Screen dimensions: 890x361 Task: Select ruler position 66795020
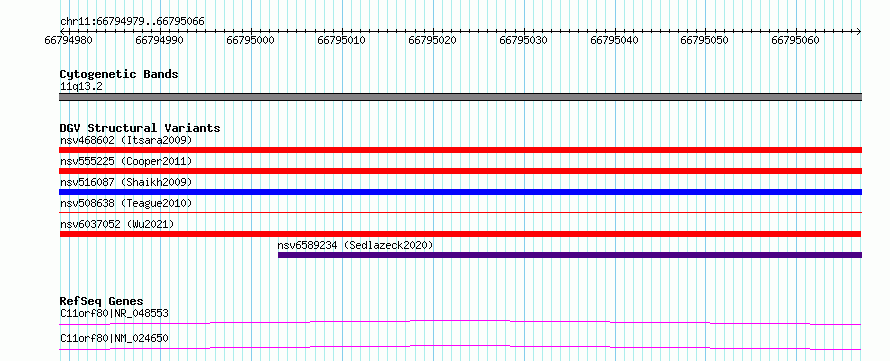pyautogui.click(x=433, y=40)
